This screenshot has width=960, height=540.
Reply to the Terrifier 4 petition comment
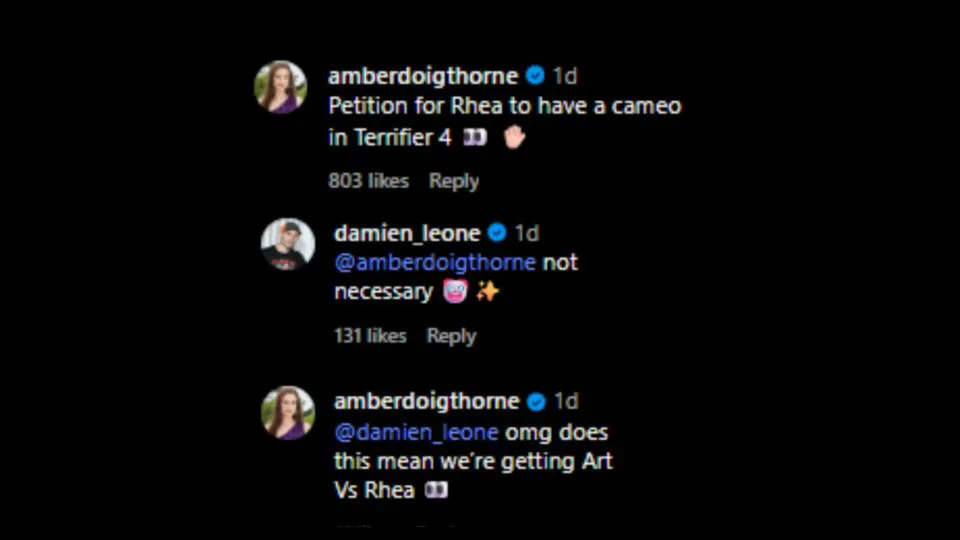tap(454, 181)
